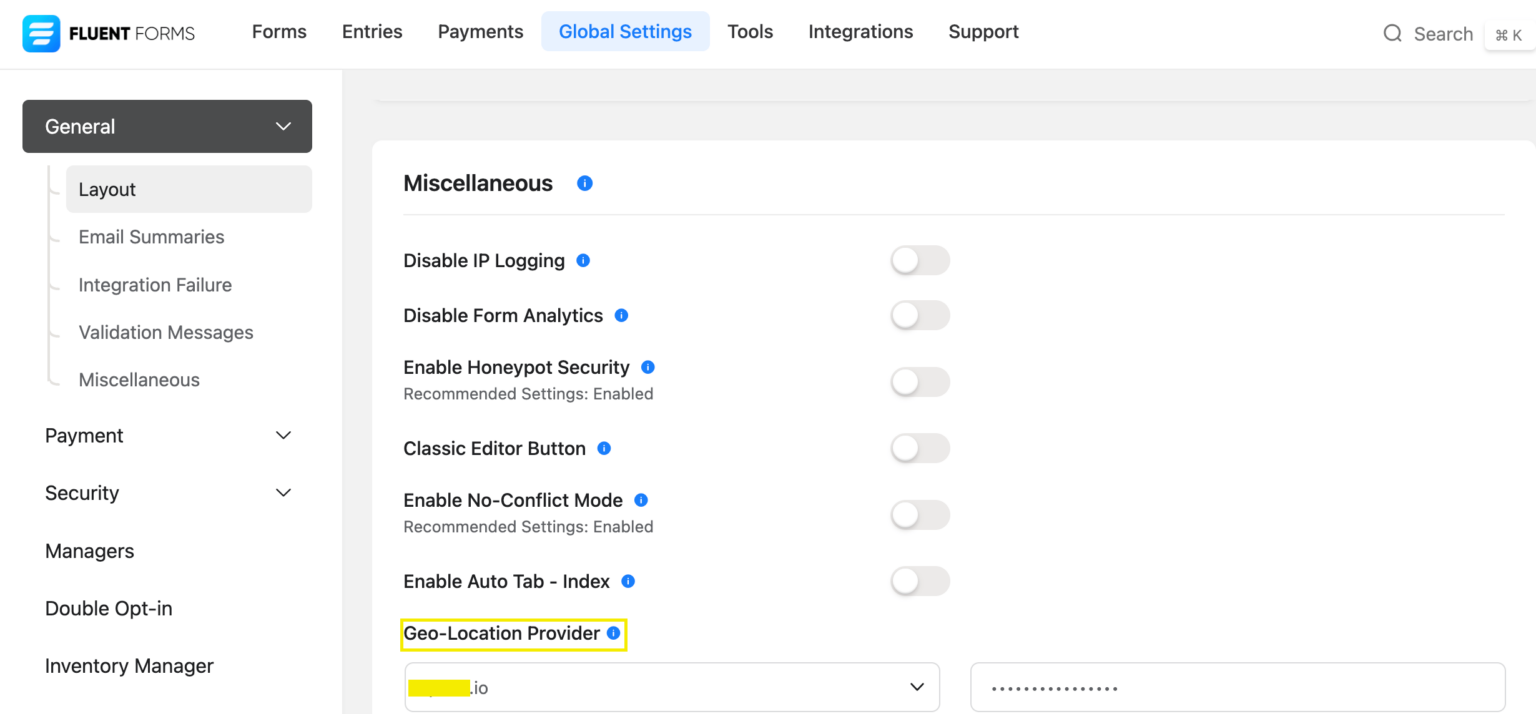Click the info icon beside Miscellaneous heading

[x=584, y=183]
